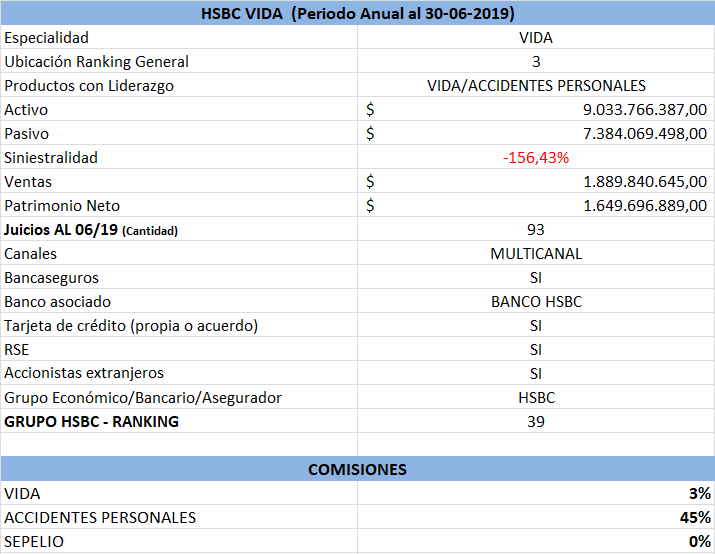Click the 'Bancaseguros' label

tap(51, 278)
